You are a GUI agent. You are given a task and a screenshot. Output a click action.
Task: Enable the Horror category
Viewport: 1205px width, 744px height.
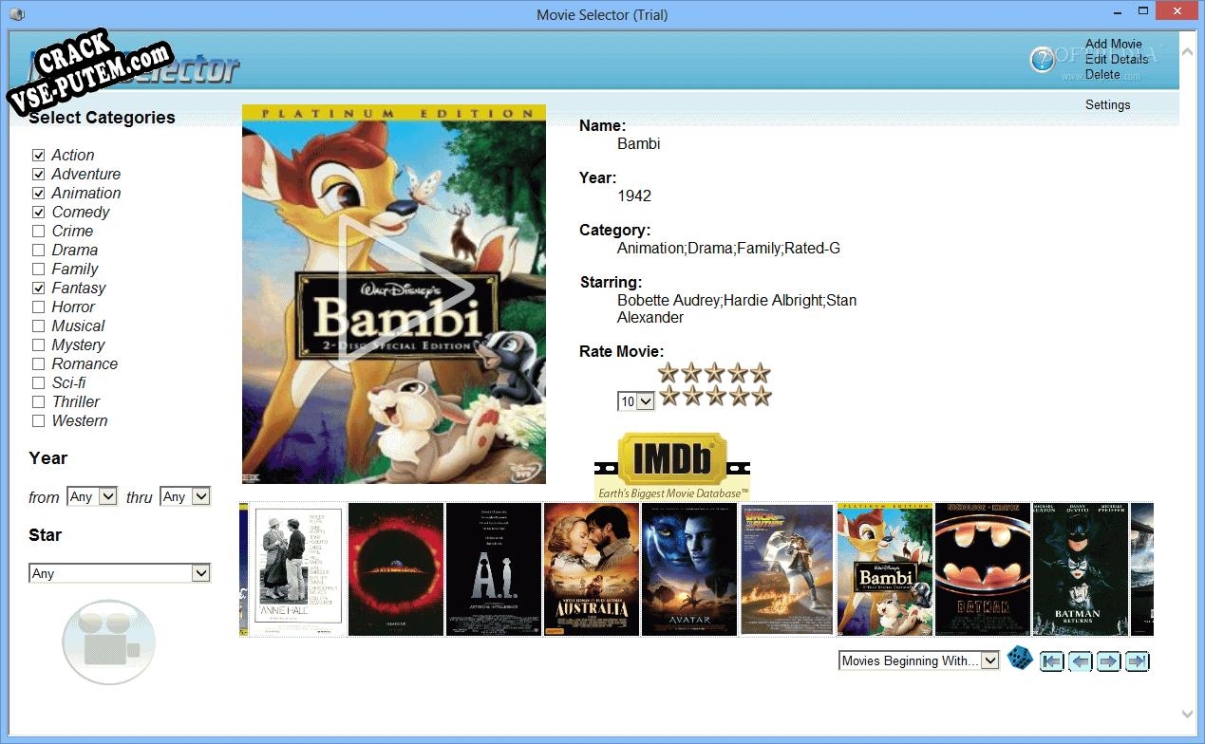coord(39,307)
